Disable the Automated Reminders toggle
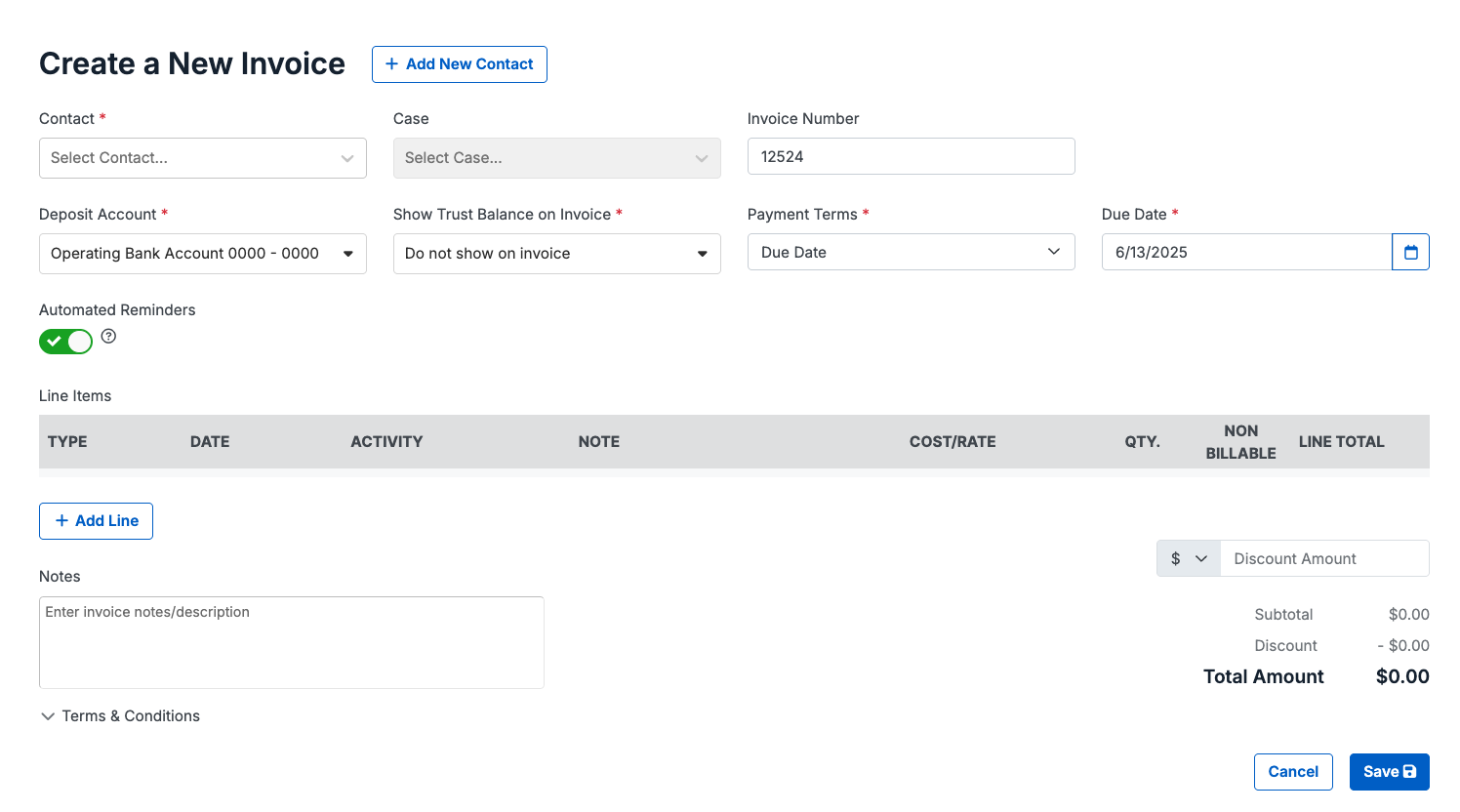 click(65, 341)
